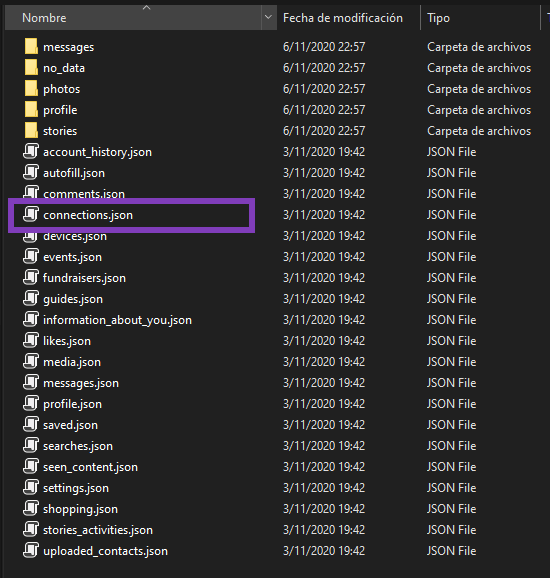Click the uploaded_contacts.json file icon
Viewport: 550px width, 578px height.
point(31,551)
